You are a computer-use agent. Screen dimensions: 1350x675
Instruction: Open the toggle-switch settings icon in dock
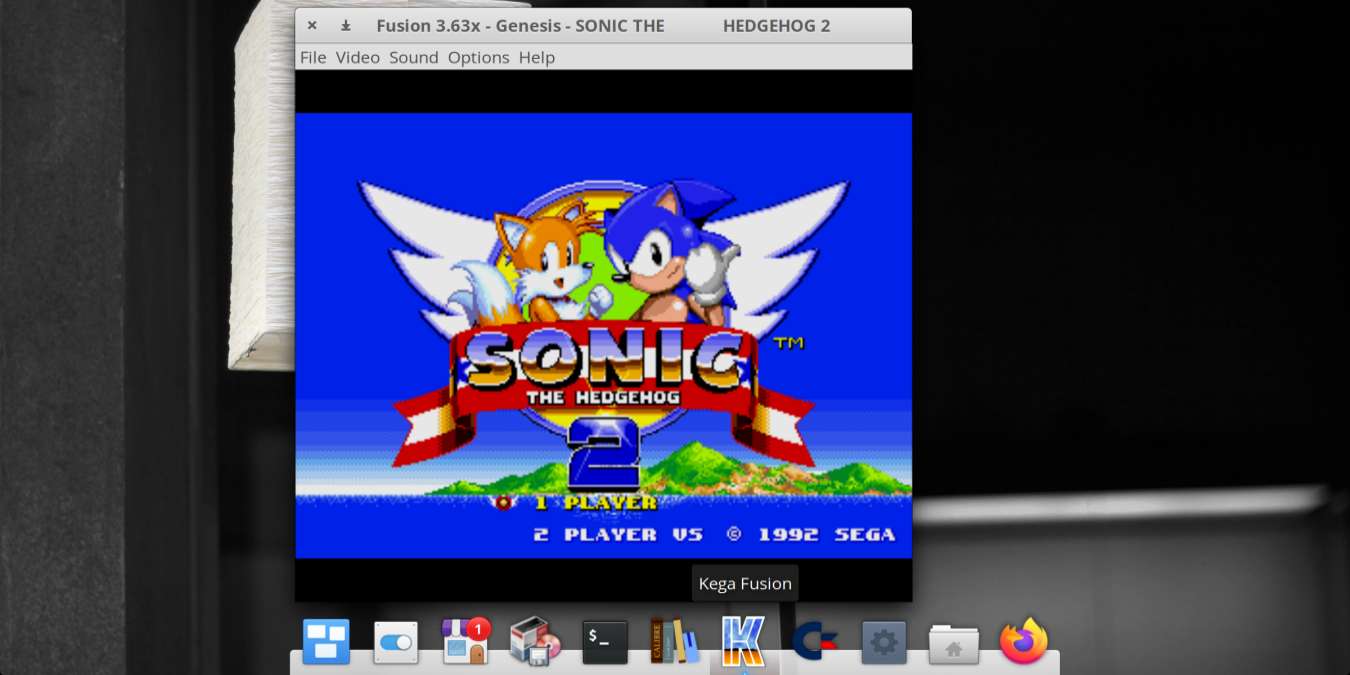click(x=396, y=642)
